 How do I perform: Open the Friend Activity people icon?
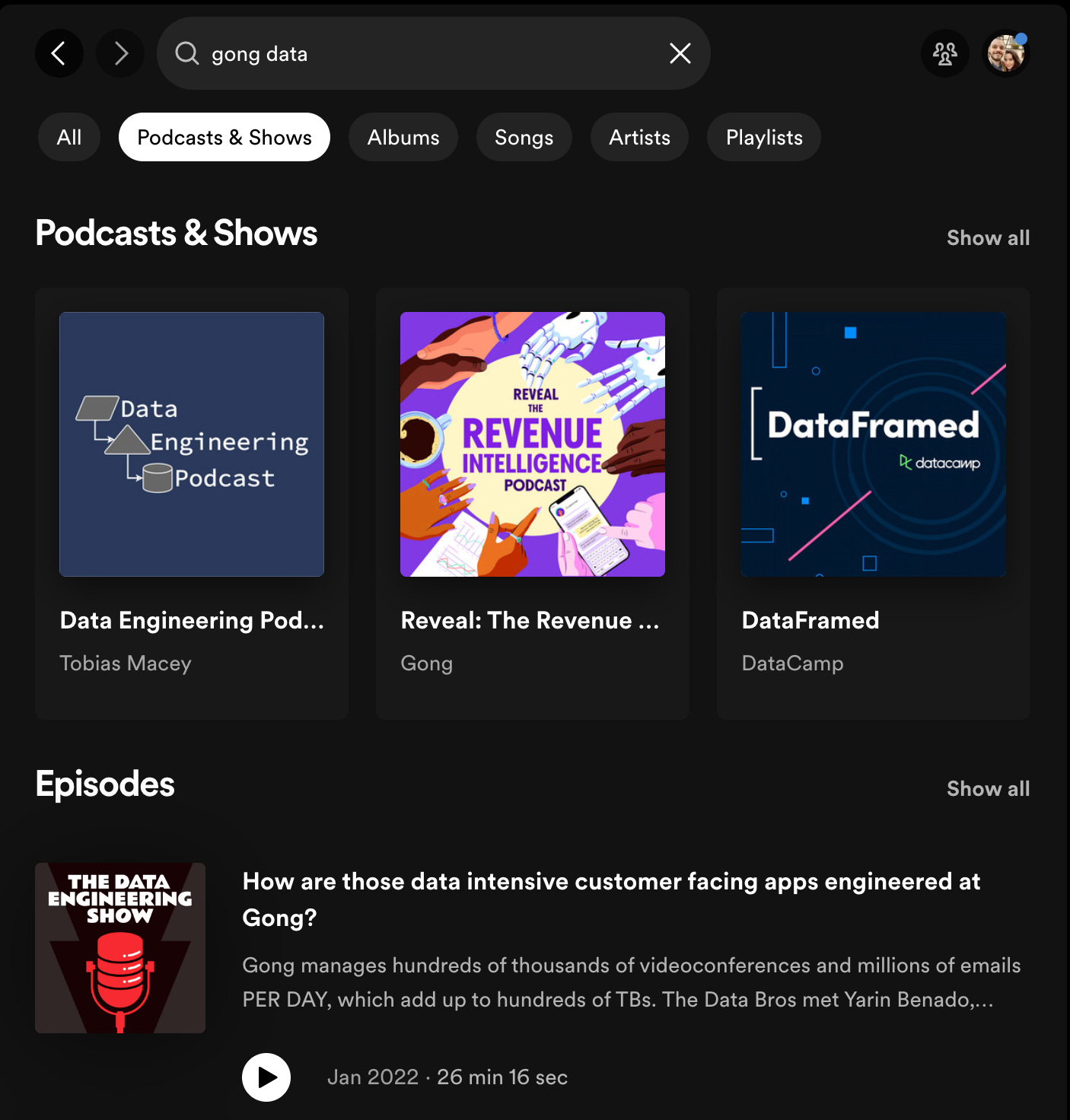[945, 53]
